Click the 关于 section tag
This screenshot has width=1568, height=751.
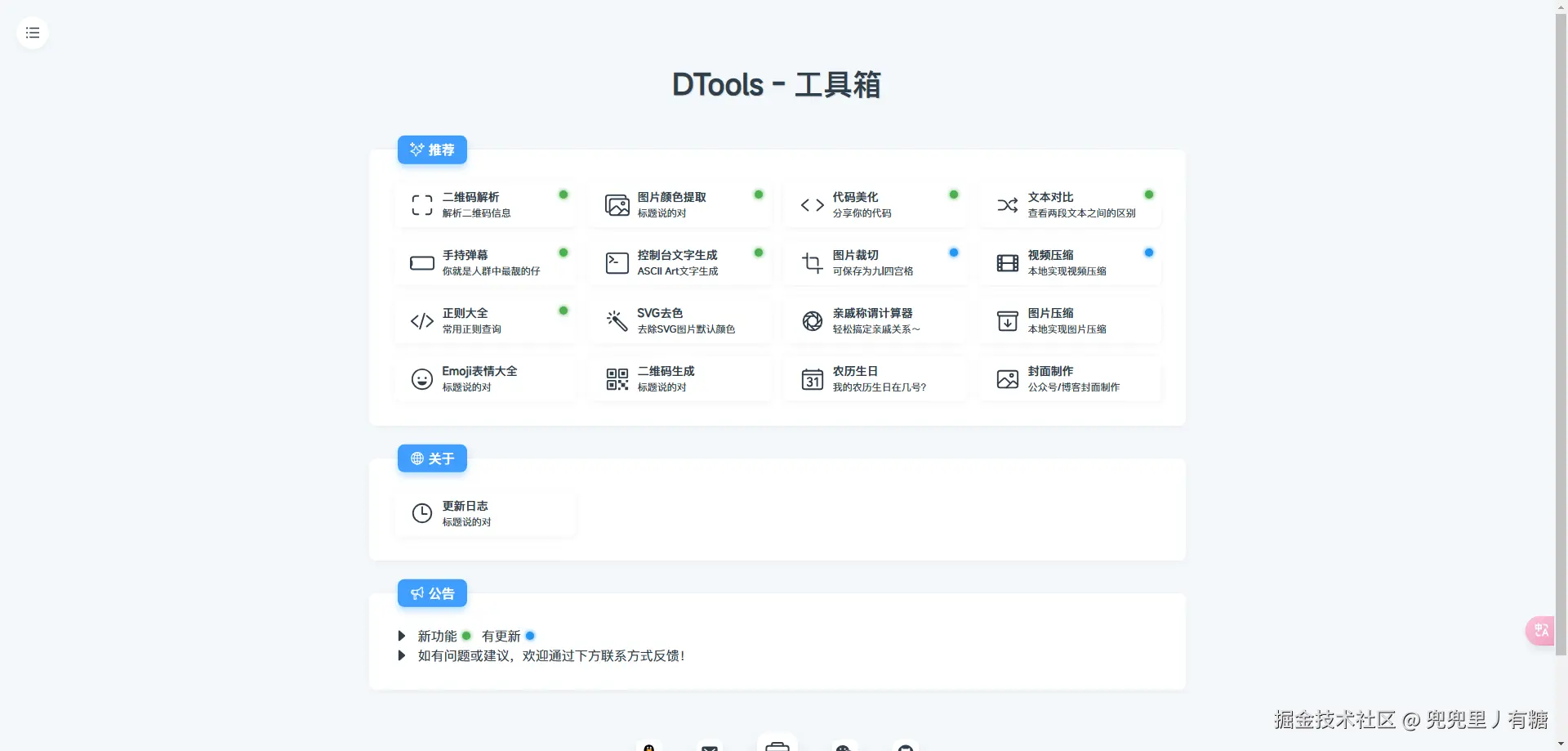tap(432, 458)
